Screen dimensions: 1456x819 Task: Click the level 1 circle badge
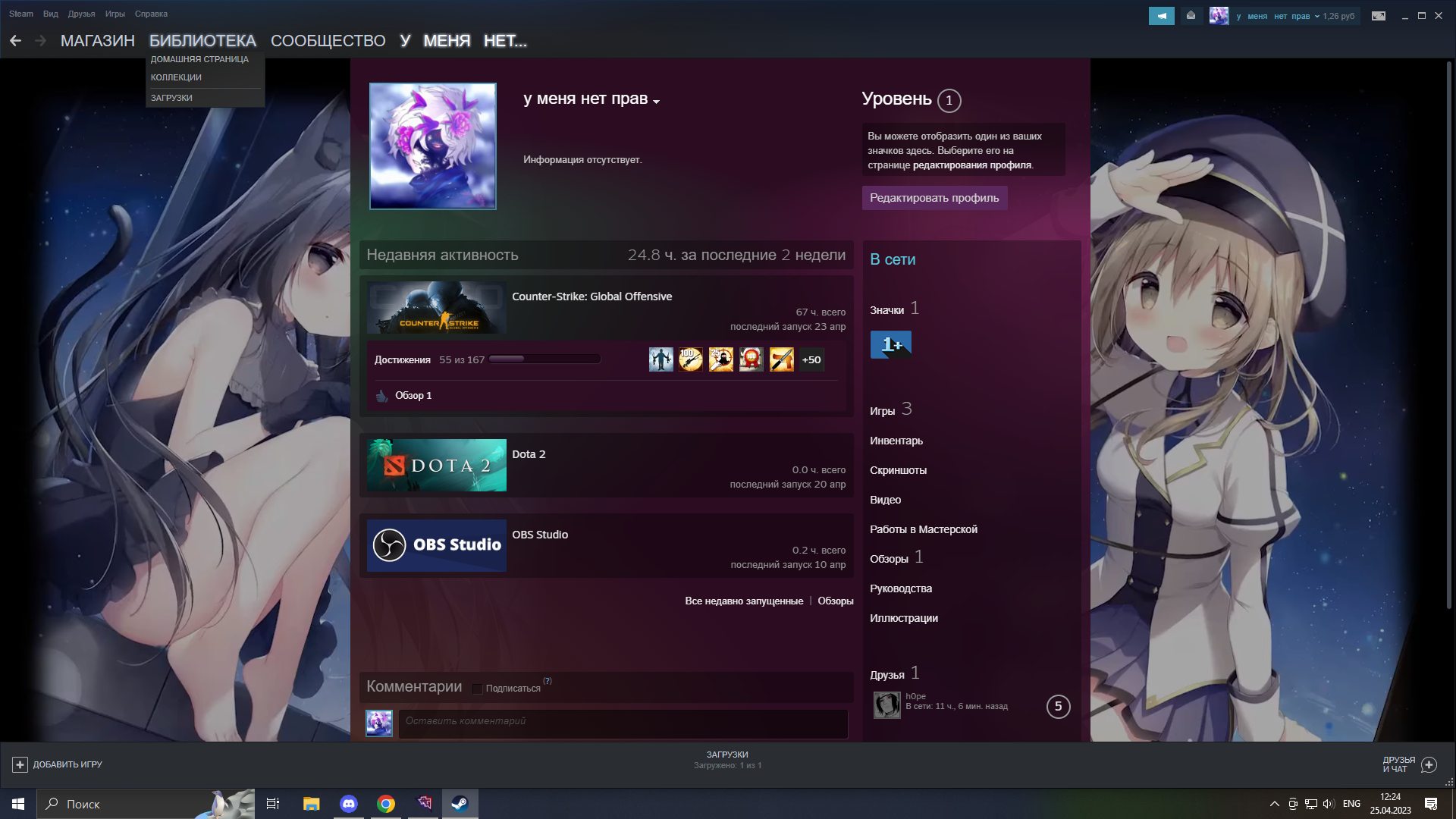(949, 100)
